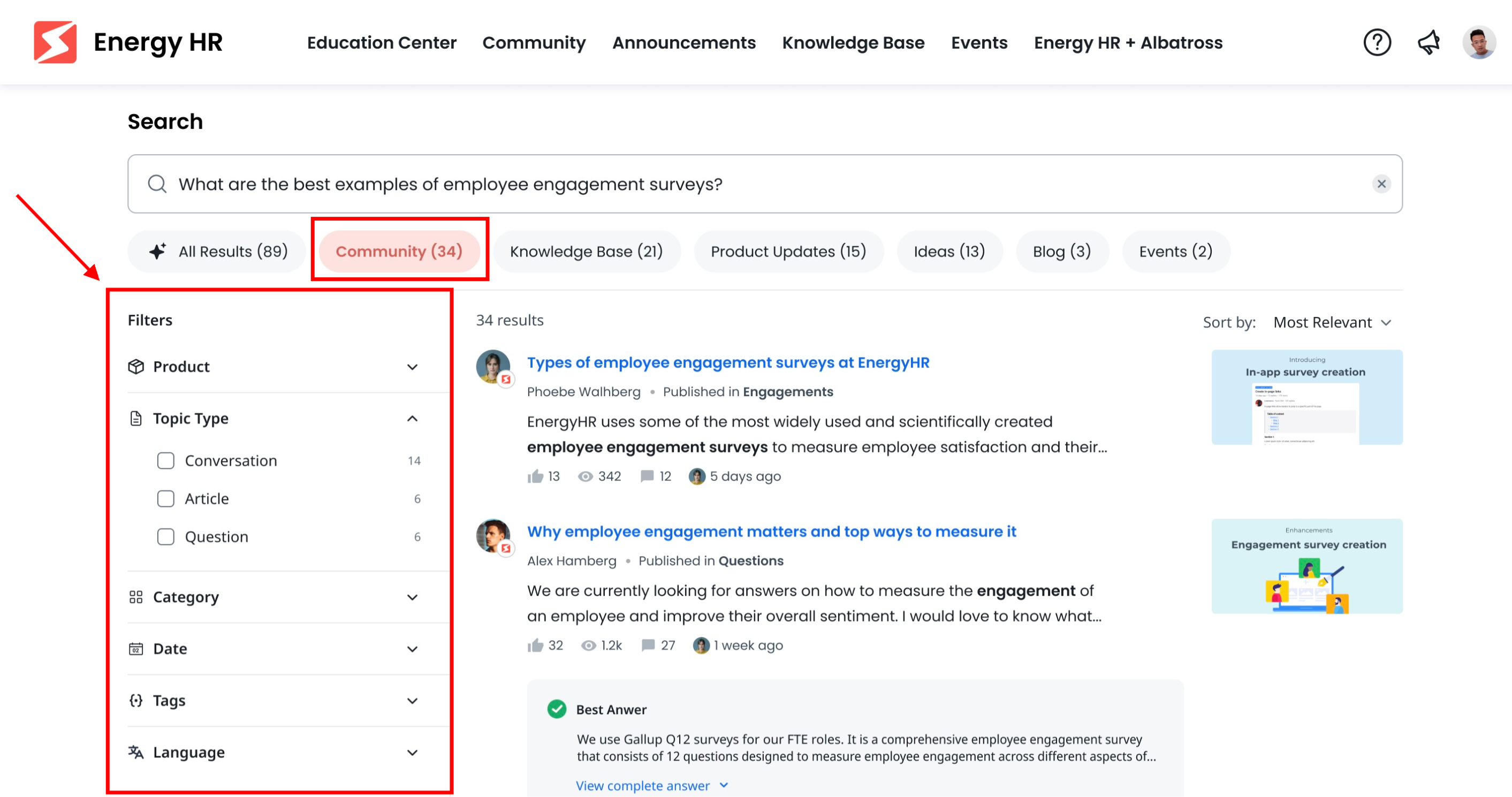Select the Community (34) tab
This screenshot has height=797, width=1512.
[399, 251]
